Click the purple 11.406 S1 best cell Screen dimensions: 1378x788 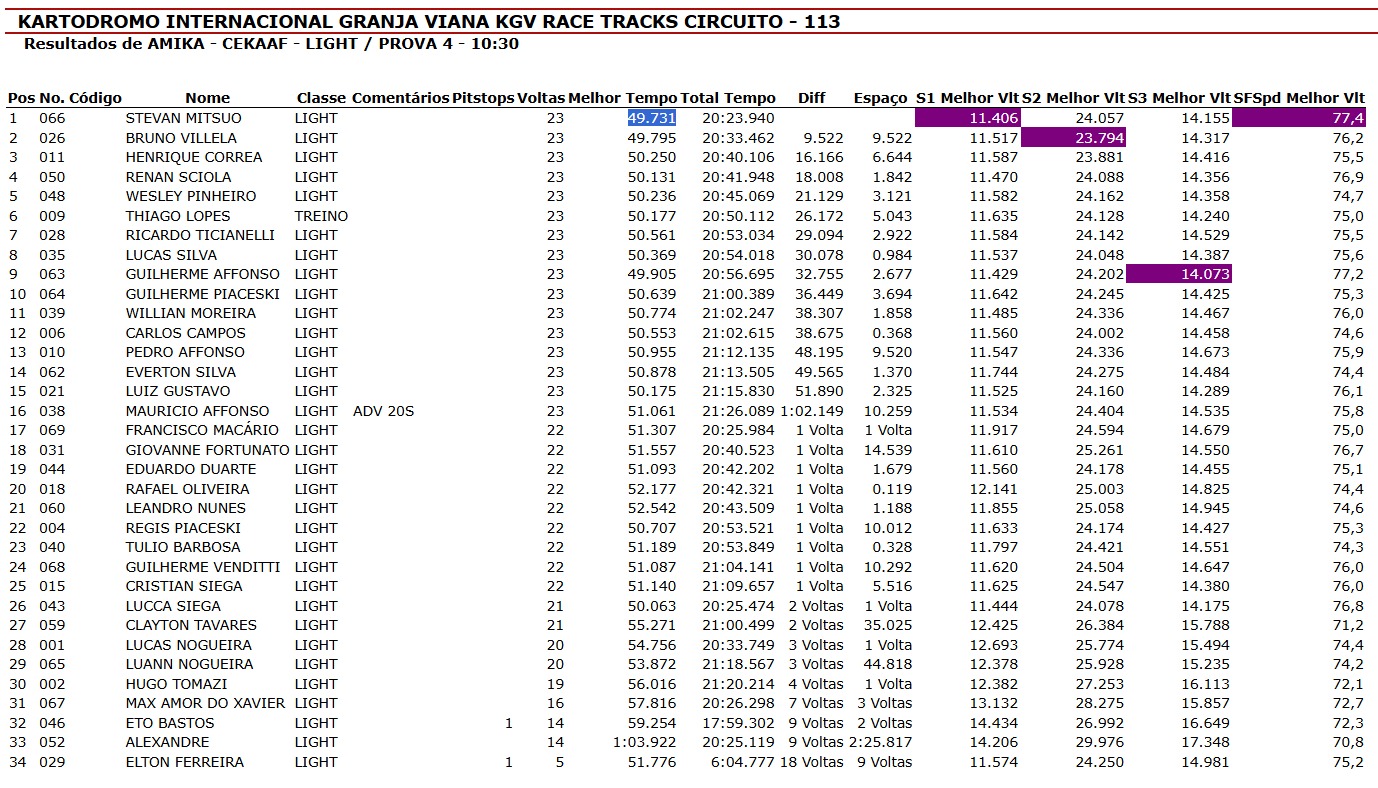click(x=967, y=118)
